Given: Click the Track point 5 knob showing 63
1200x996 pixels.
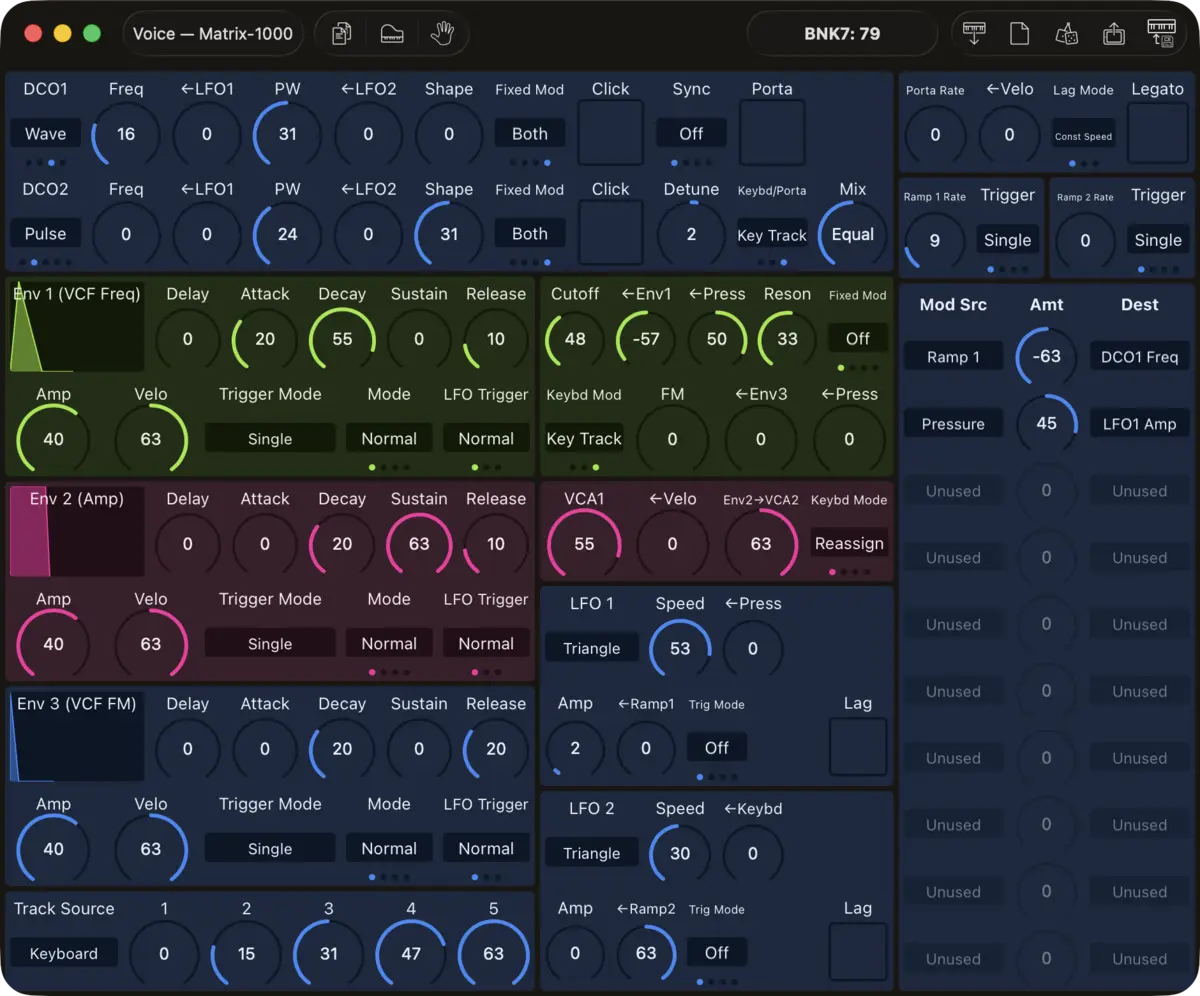Looking at the screenshot, I should 493,954.
